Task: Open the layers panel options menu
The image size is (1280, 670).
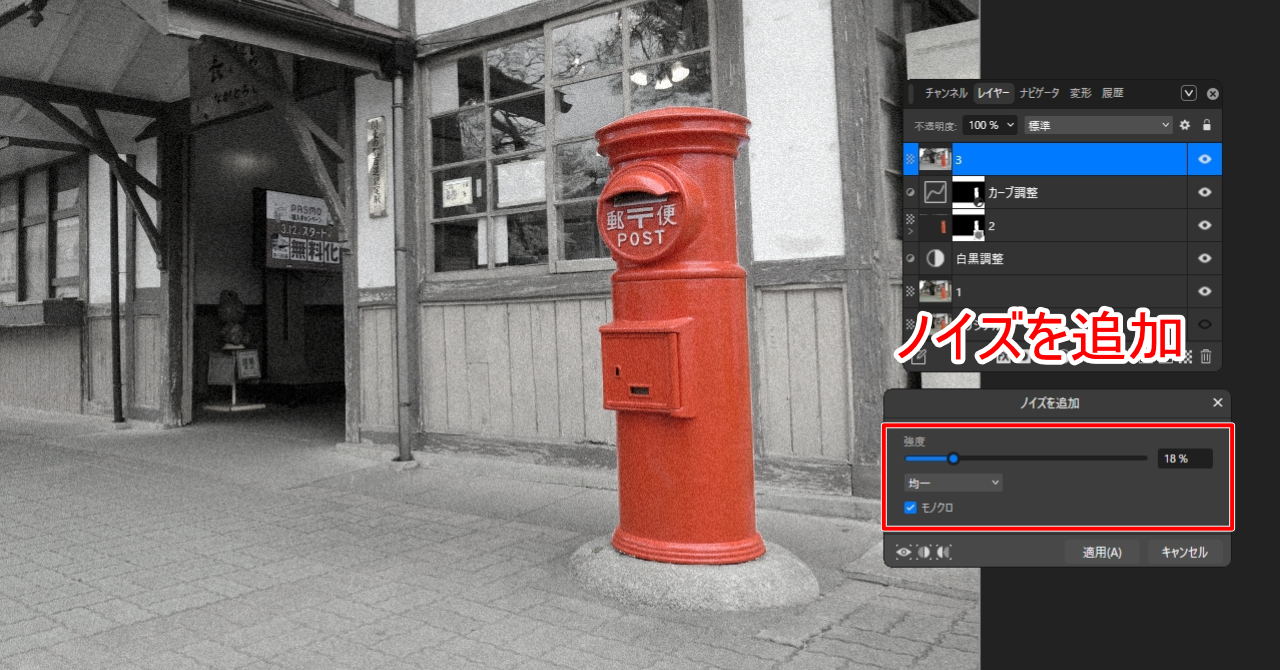Action: [x=1188, y=93]
